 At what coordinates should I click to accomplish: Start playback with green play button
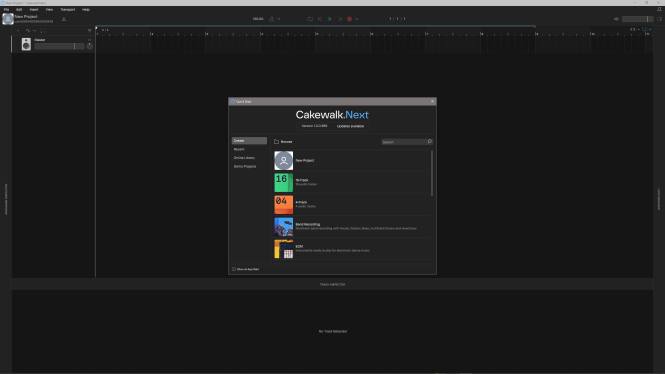330,19
